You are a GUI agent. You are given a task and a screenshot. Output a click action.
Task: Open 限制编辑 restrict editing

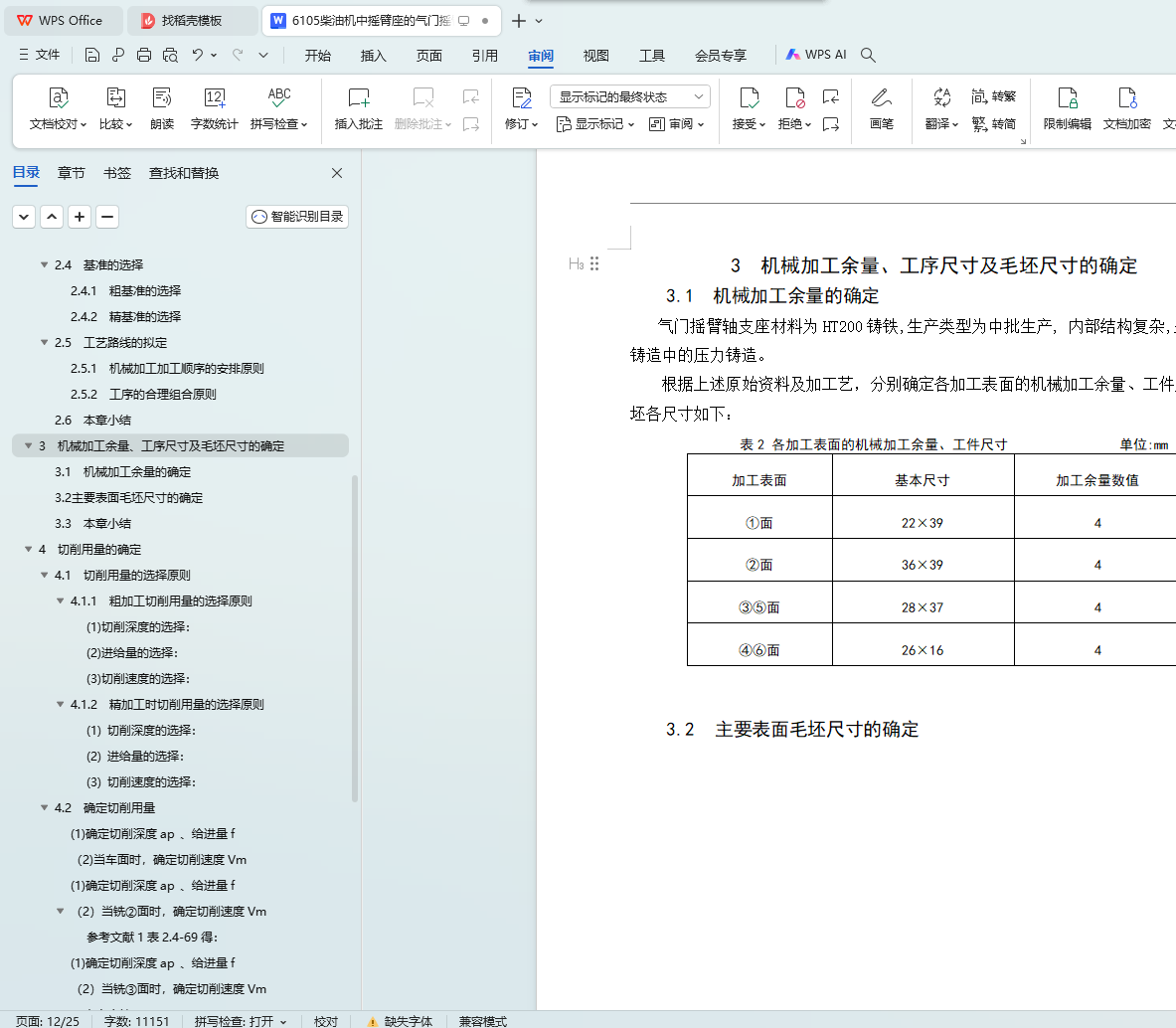(x=1068, y=108)
